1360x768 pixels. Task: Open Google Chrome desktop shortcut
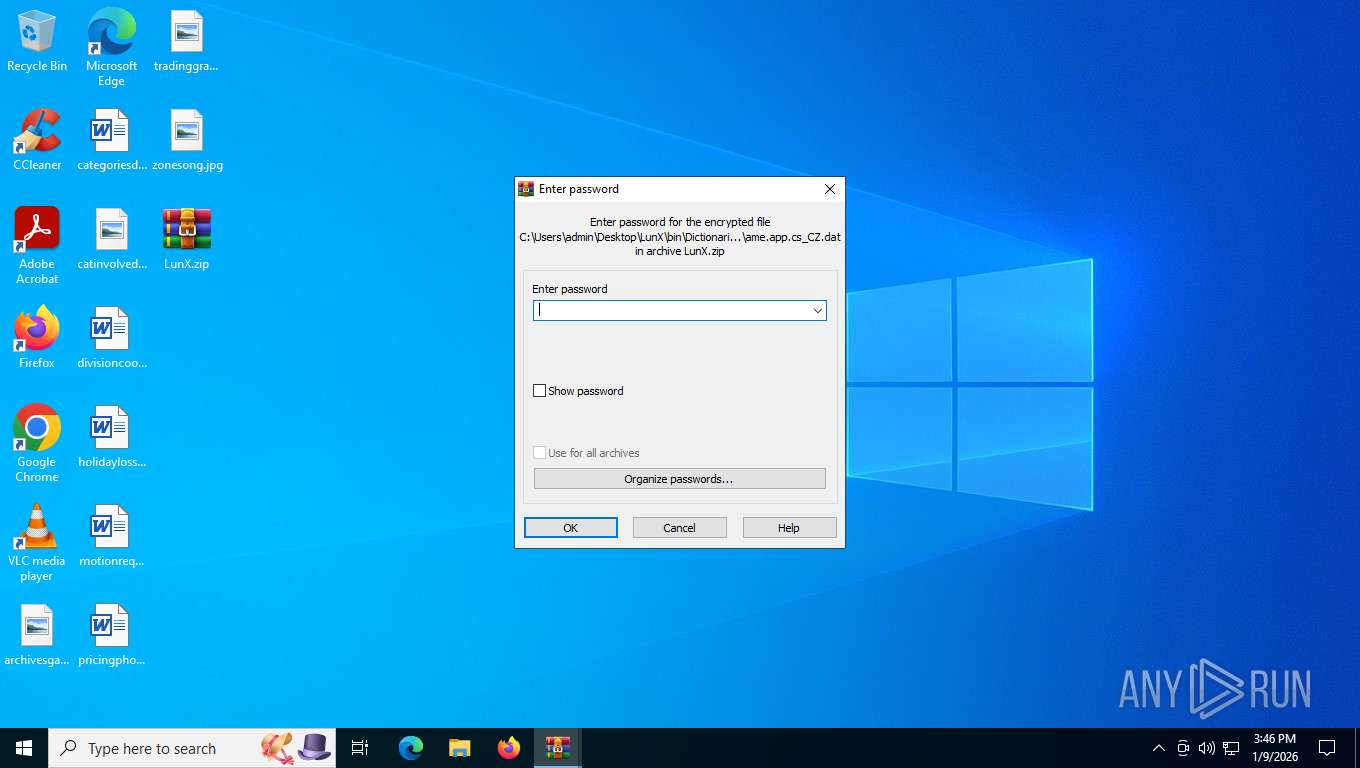[x=37, y=444]
